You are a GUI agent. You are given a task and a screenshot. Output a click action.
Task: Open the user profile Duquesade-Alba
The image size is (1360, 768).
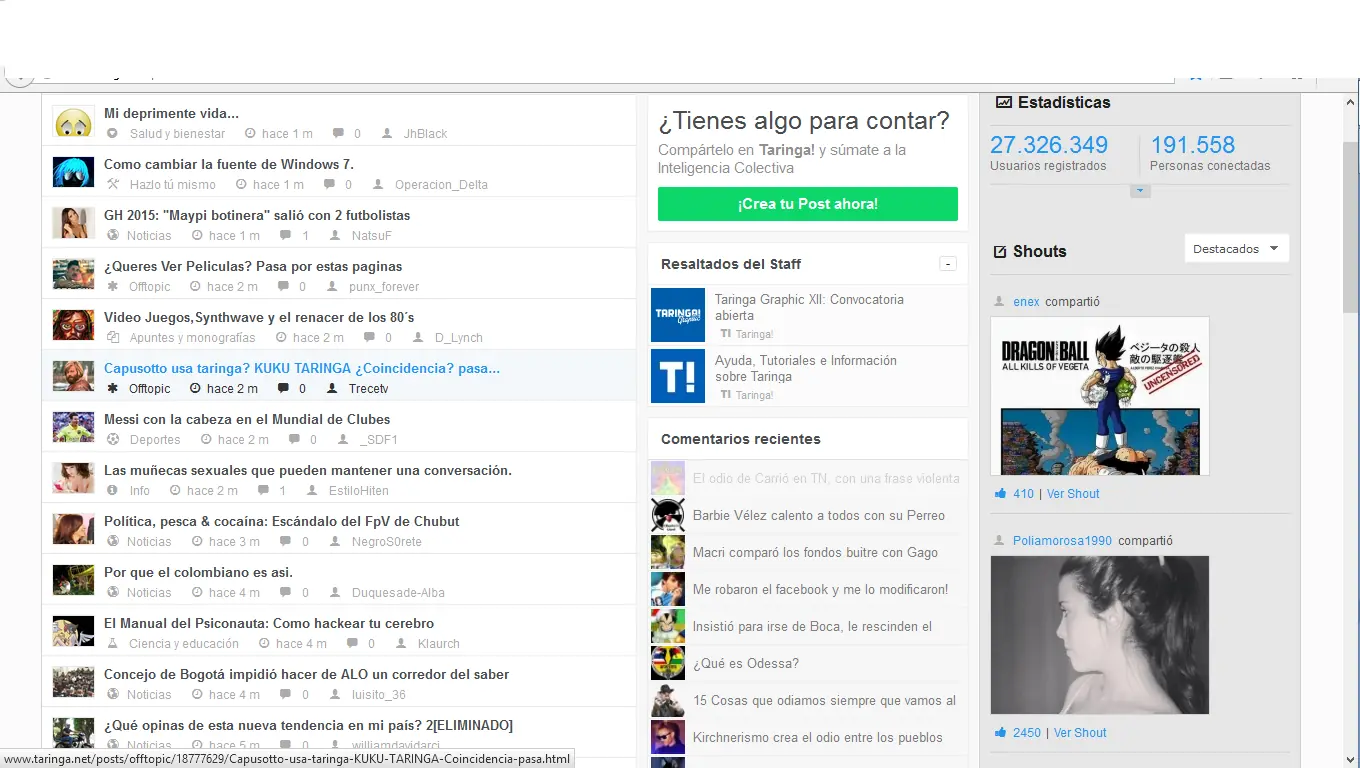point(398,593)
